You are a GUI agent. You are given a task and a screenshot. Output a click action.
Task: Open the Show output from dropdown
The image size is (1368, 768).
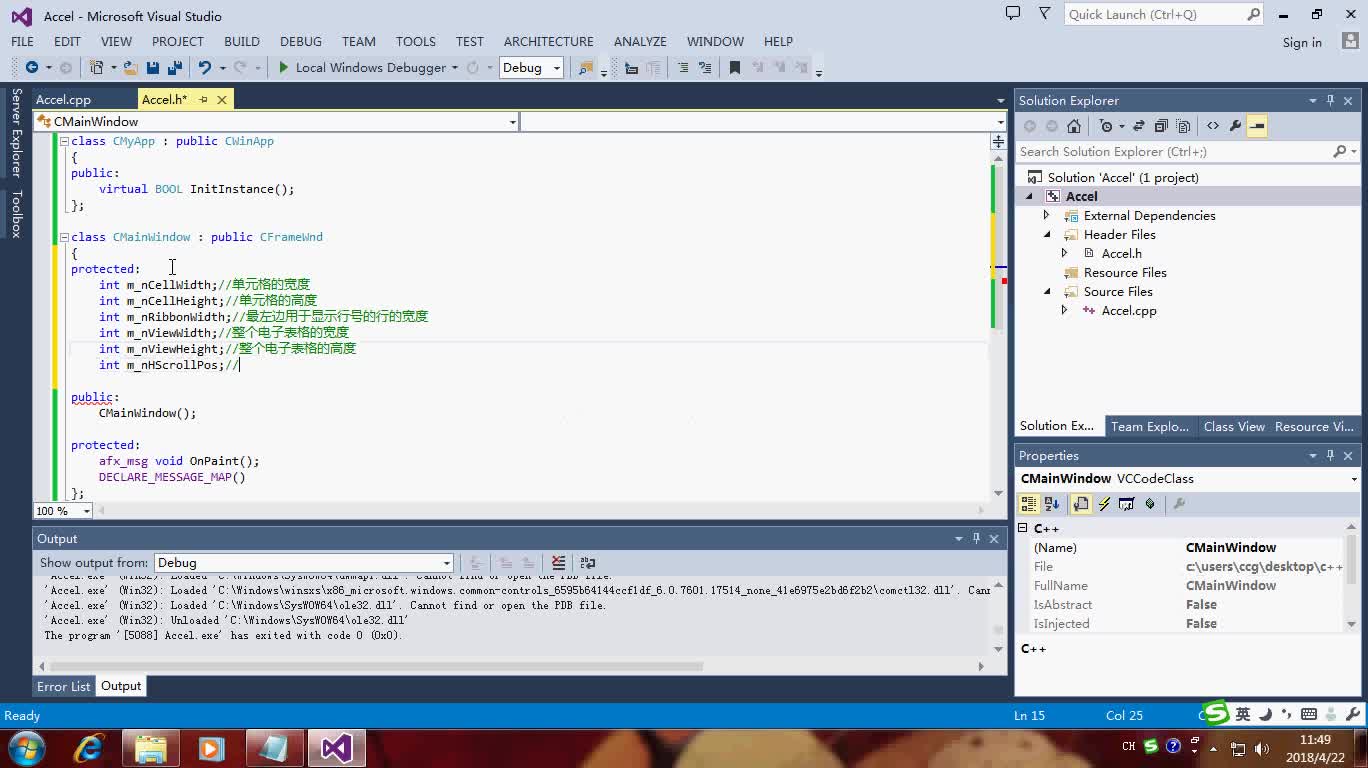447,562
